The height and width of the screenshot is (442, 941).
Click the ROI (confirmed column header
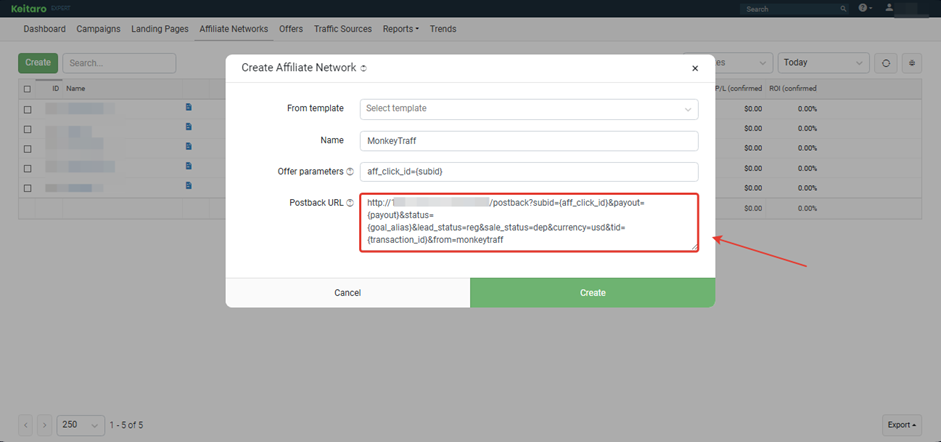pos(793,89)
